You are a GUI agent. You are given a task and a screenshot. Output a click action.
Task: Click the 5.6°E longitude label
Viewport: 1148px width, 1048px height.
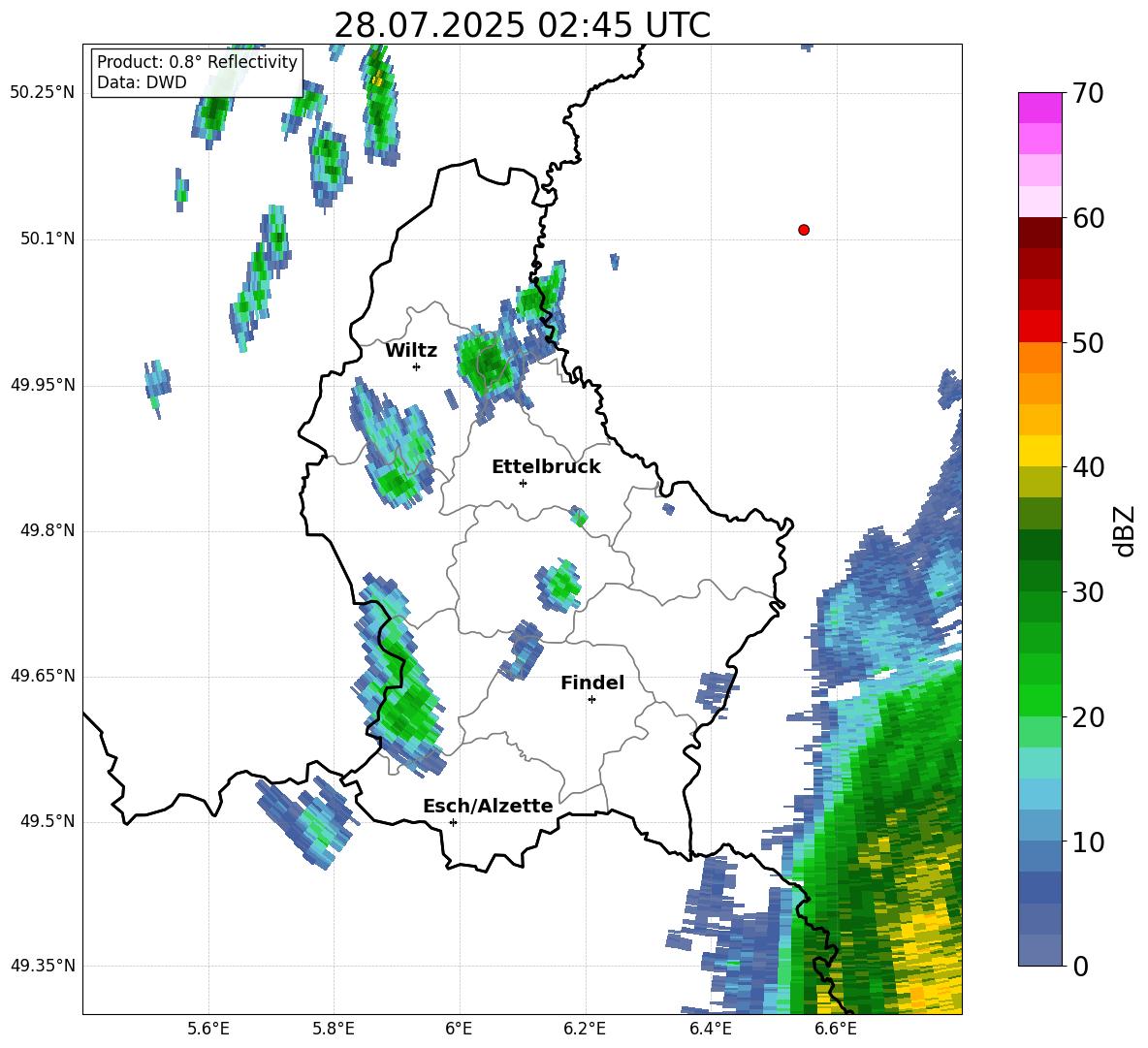(x=208, y=1030)
